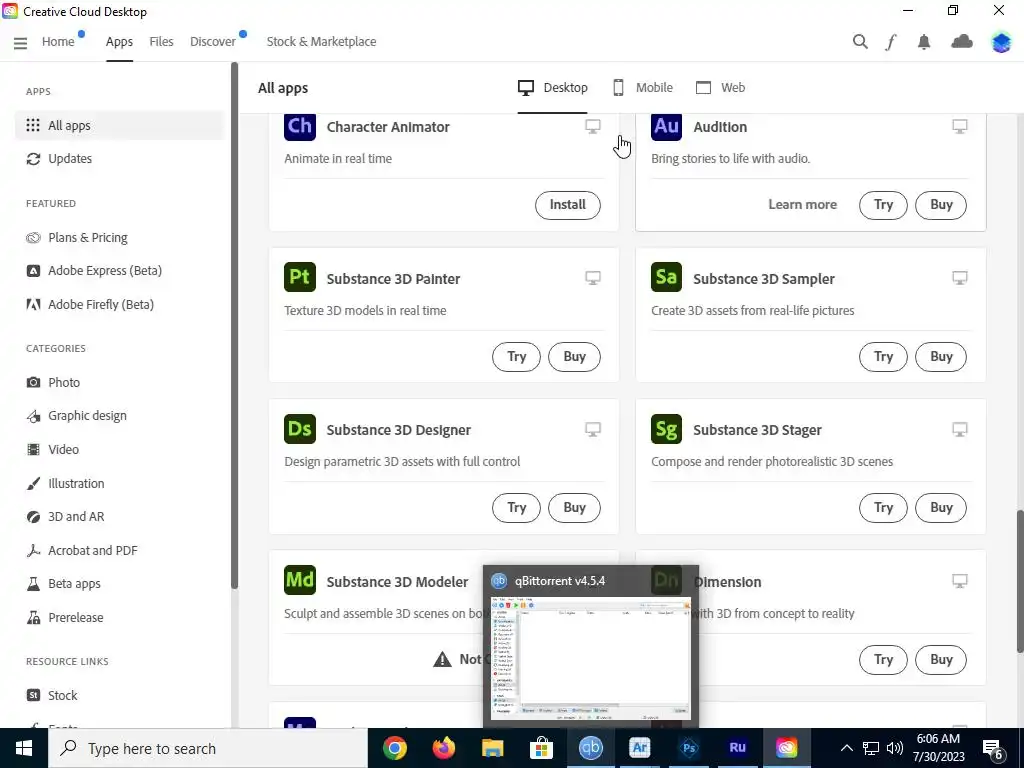Viewport: 1024px width, 768px height.
Task: Show hidden system tray icons chevron
Action: pos(846,748)
